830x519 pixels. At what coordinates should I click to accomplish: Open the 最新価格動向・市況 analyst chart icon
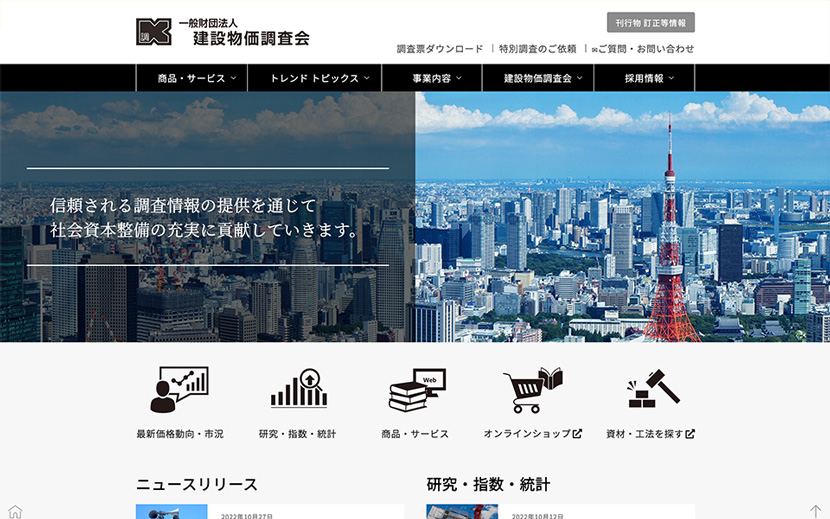[x=179, y=390]
